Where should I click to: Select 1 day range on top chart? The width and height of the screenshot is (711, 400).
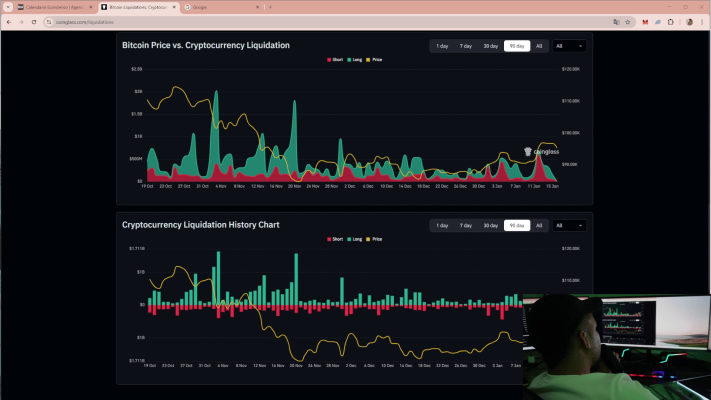tap(442, 46)
